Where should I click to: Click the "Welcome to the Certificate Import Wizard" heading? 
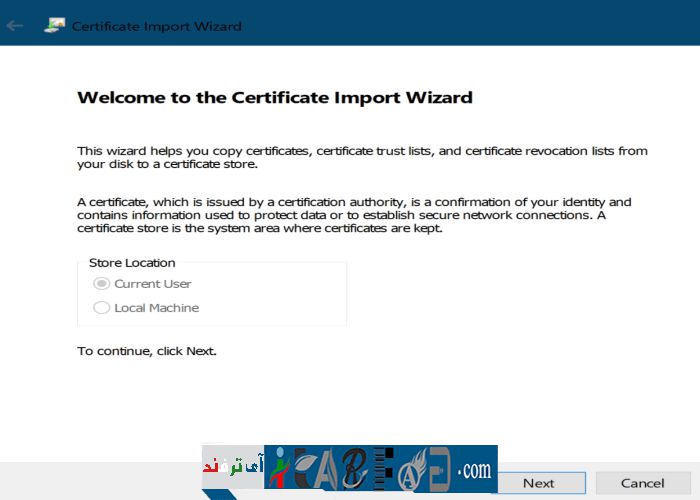[274, 98]
